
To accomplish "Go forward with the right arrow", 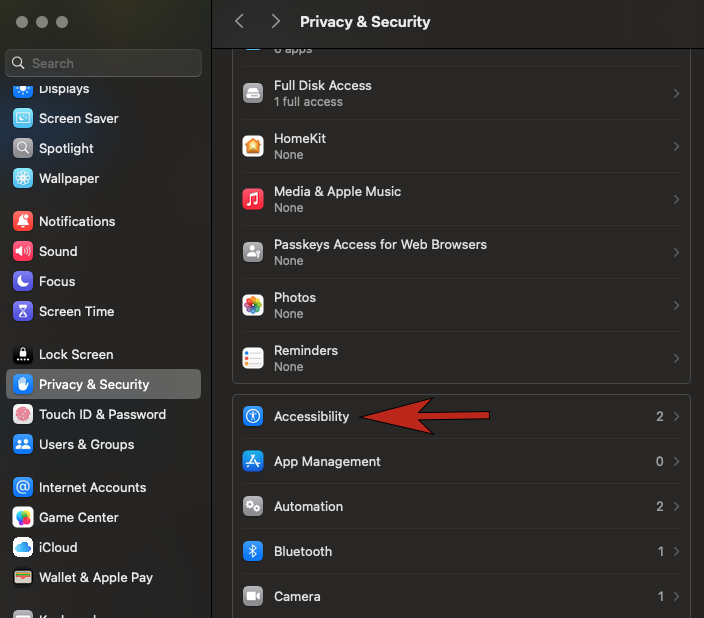I will 276,21.
